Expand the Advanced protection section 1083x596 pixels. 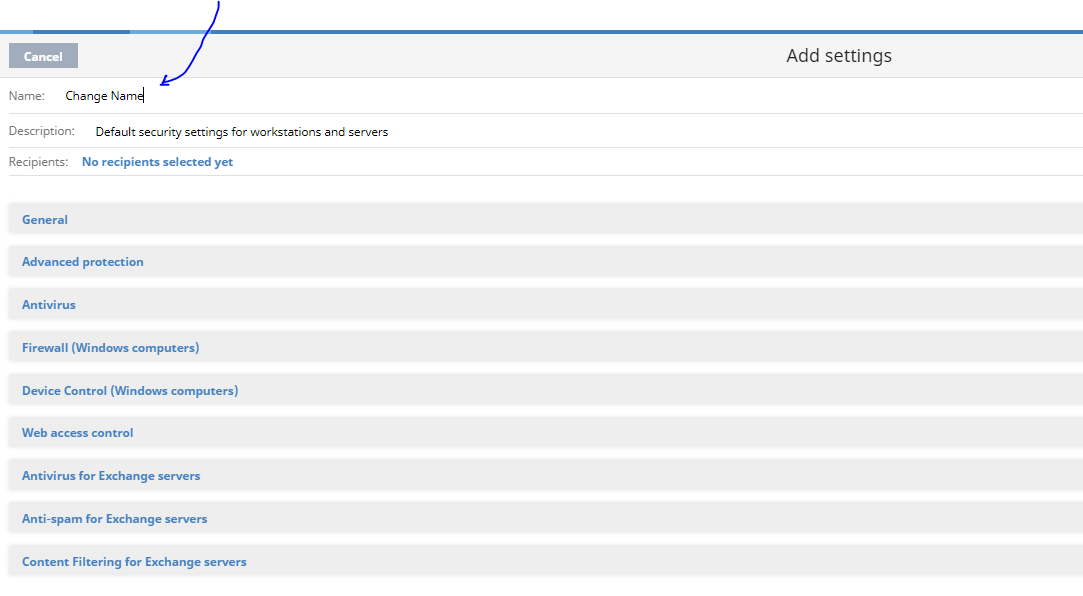[545, 262]
